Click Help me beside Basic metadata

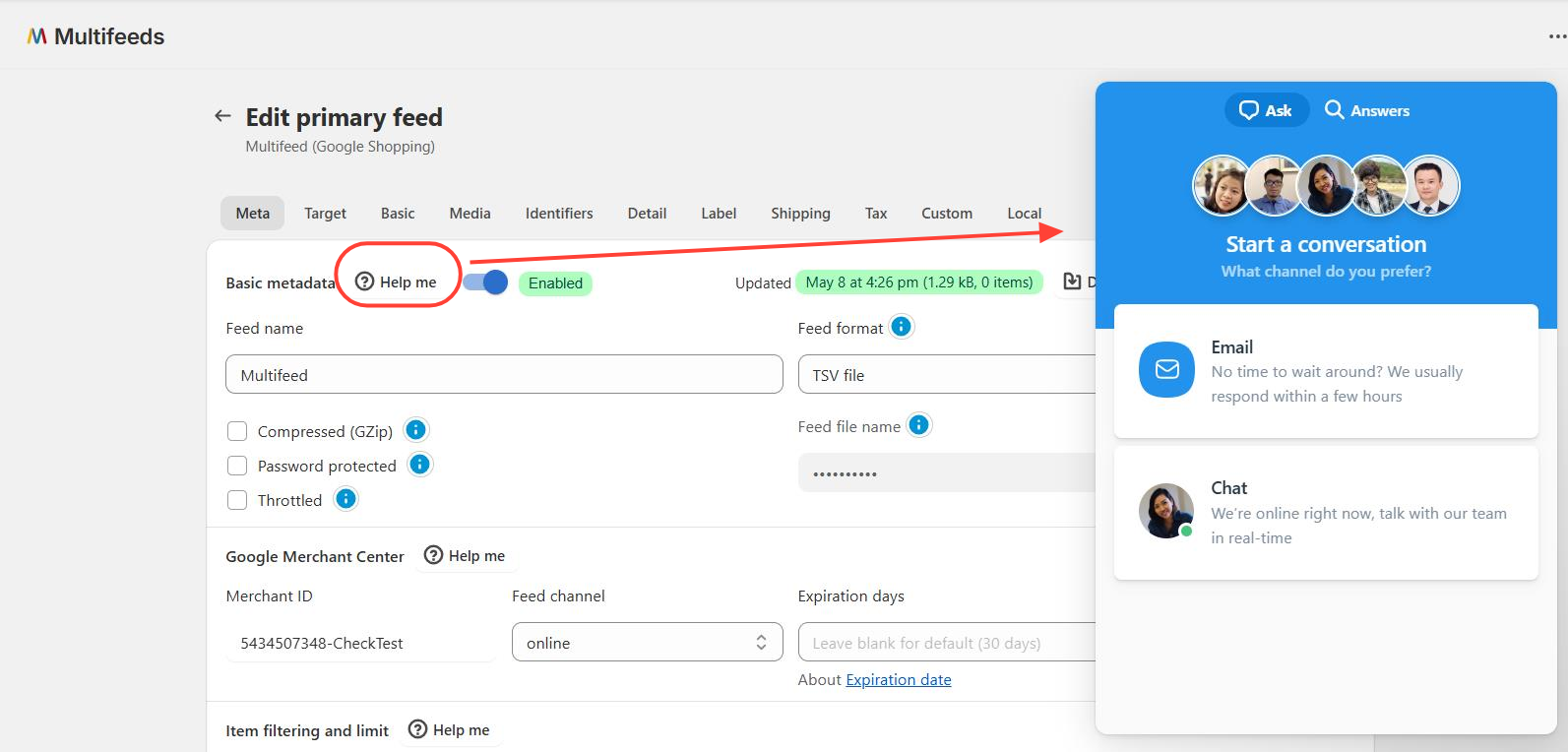tap(396, 282)
